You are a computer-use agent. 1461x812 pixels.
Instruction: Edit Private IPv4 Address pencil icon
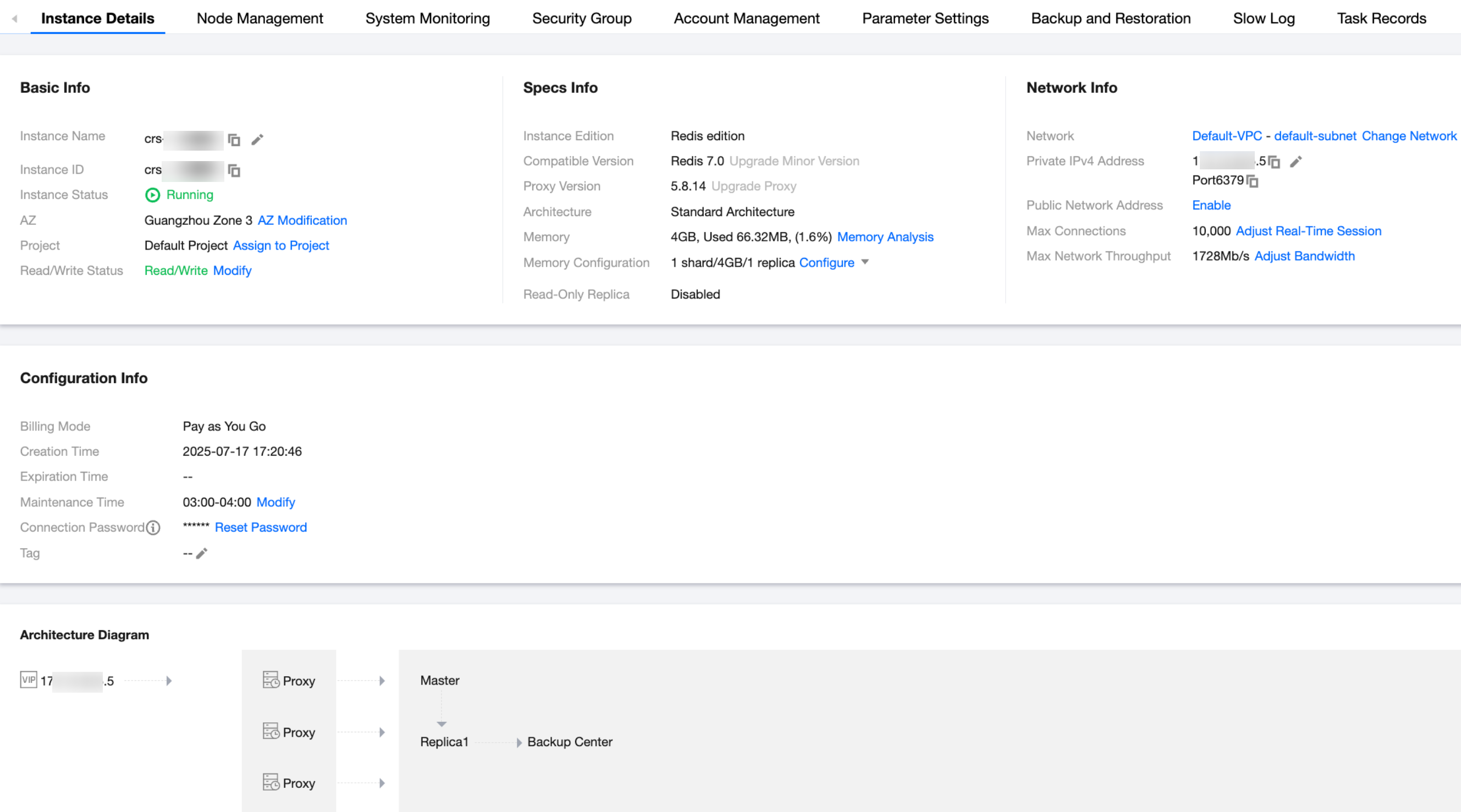click(x=1295, y=162)
